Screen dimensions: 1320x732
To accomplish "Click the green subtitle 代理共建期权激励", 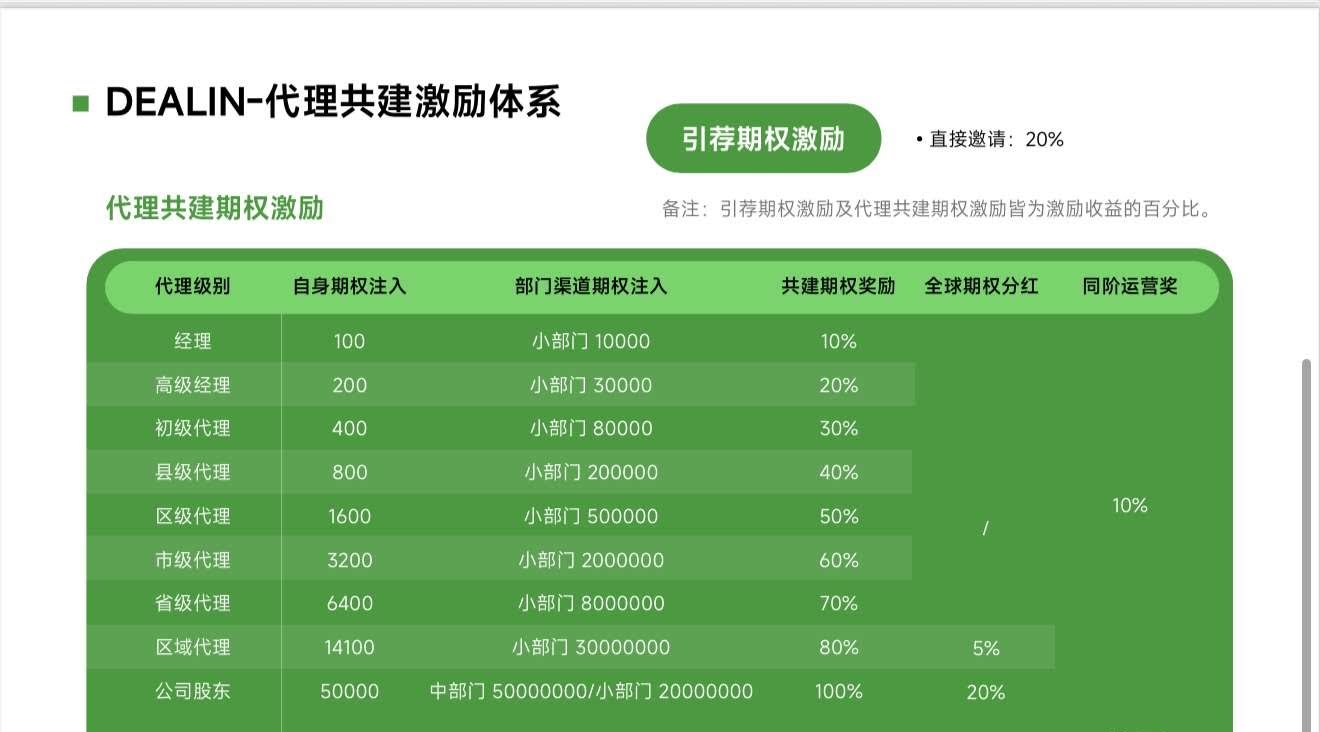I will coord(215,208).
